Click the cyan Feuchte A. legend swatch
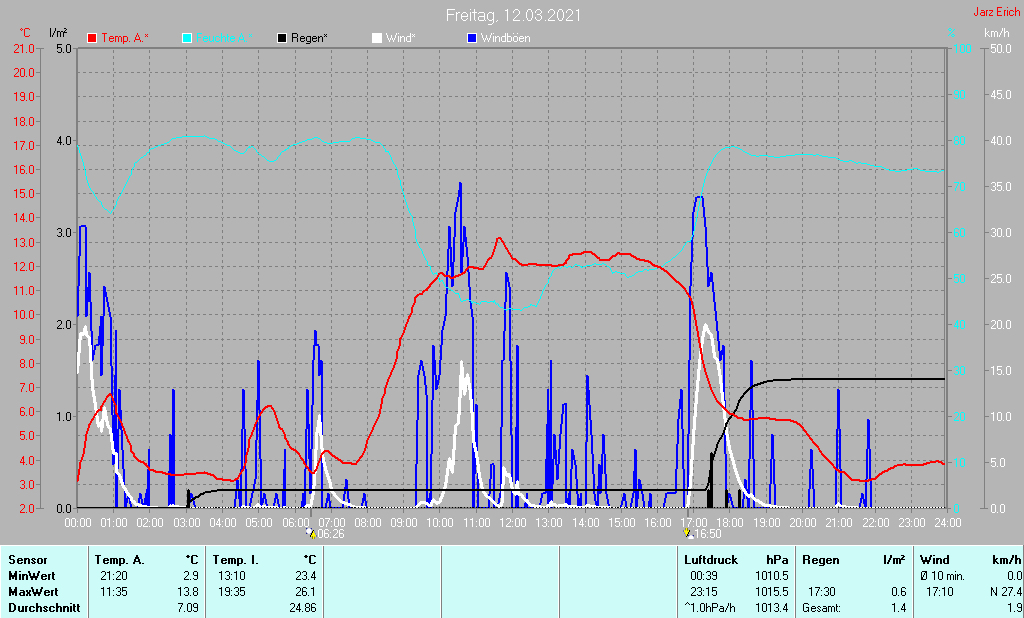The width and height of the screenshot is (1024, 618). pos(187,38)
